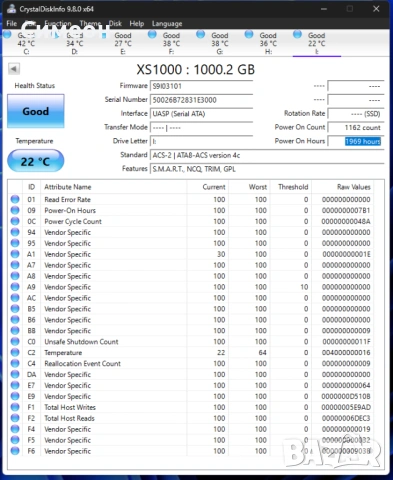Click the CrystalDiskInfo title bar app icon
Screen dimensions: 393x480
pyautogui.click(x=11, y=9)
